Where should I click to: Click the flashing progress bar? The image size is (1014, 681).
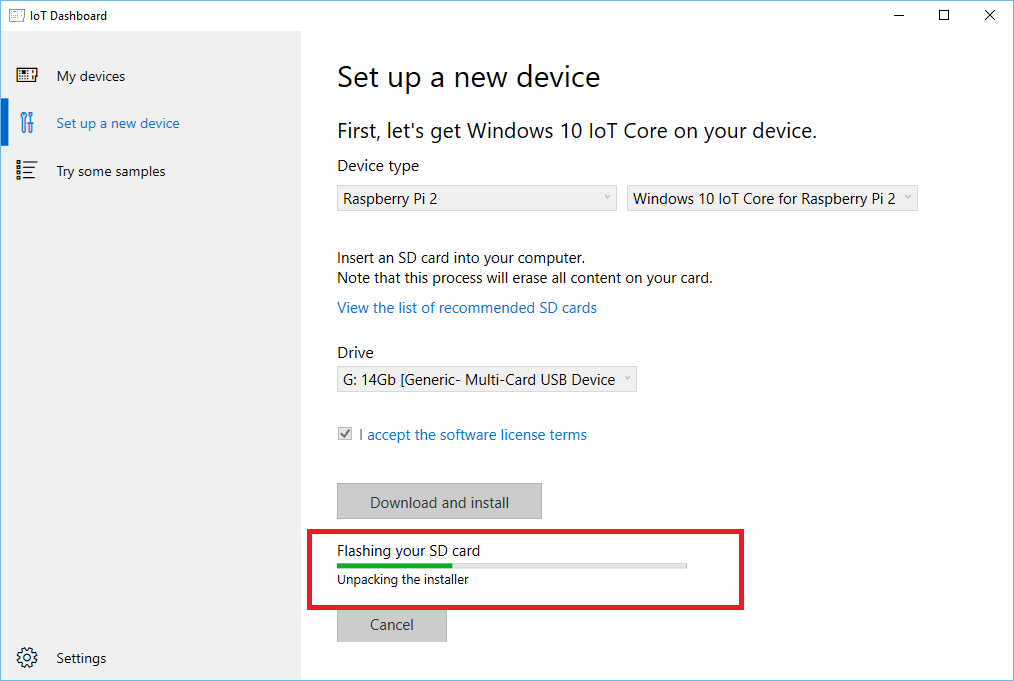tap(512, 566)
